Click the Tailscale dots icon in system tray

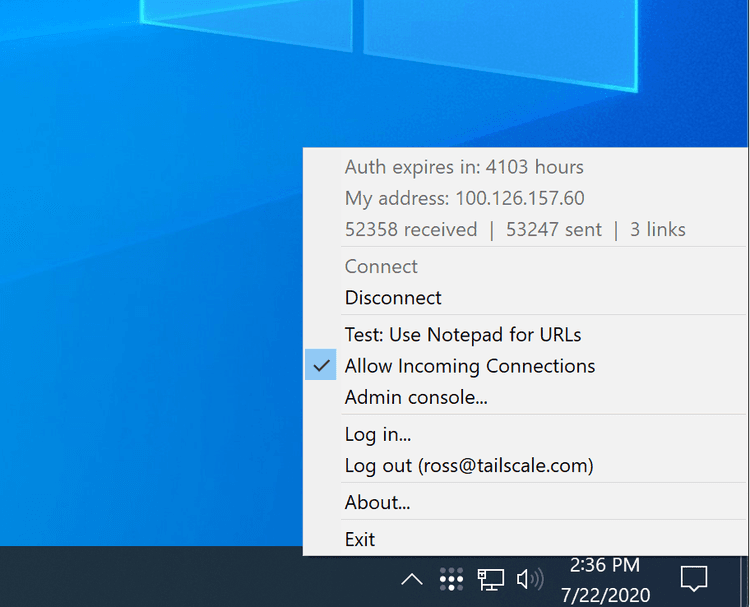click(451, 579)
